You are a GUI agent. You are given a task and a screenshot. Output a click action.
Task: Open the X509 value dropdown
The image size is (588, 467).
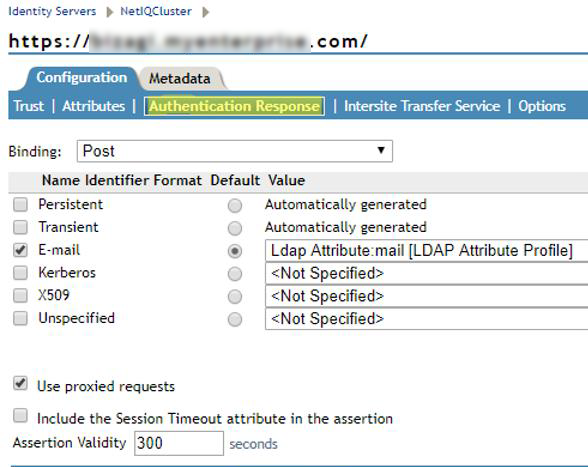click(426, 296)
